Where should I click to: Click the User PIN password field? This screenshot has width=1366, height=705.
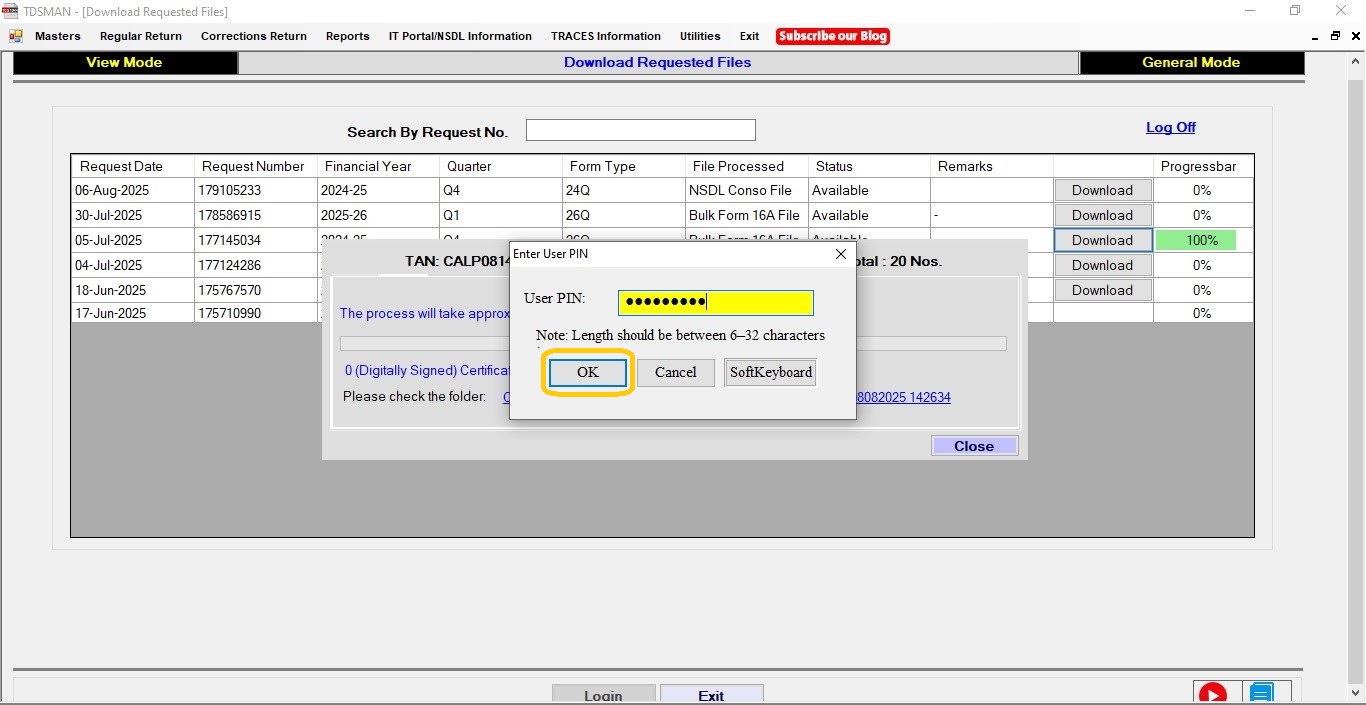click(x=715, y=302)
